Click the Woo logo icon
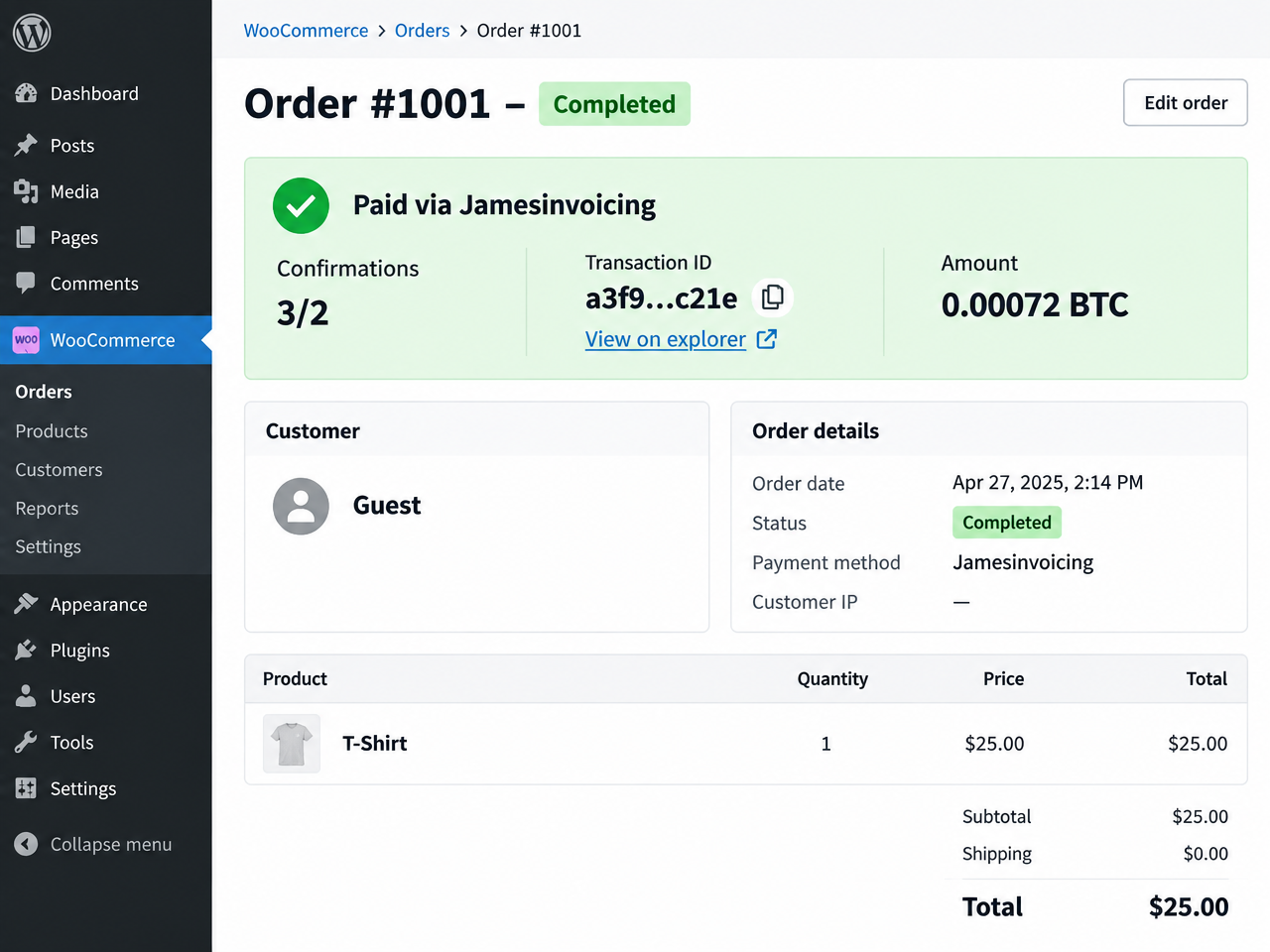The width and height of the screenshot is (1270, 952). click(26, 340)
